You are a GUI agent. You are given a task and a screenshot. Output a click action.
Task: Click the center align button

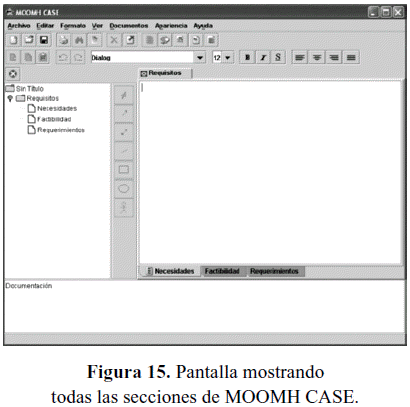tap(317, 57)
